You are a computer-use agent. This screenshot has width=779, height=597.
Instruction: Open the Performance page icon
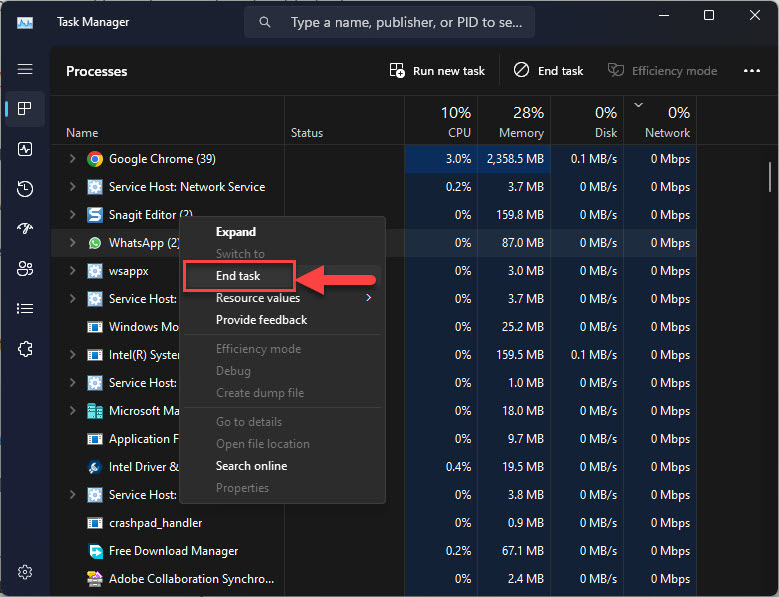[25, 149]
